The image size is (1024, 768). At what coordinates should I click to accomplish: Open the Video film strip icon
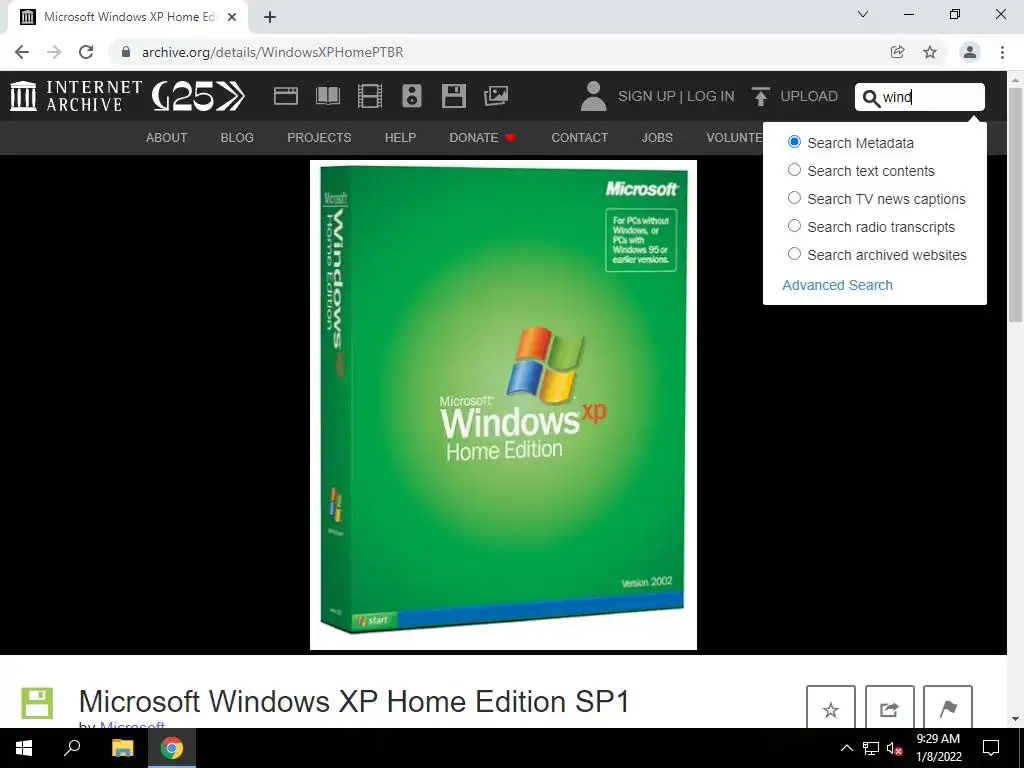point(370,96)
